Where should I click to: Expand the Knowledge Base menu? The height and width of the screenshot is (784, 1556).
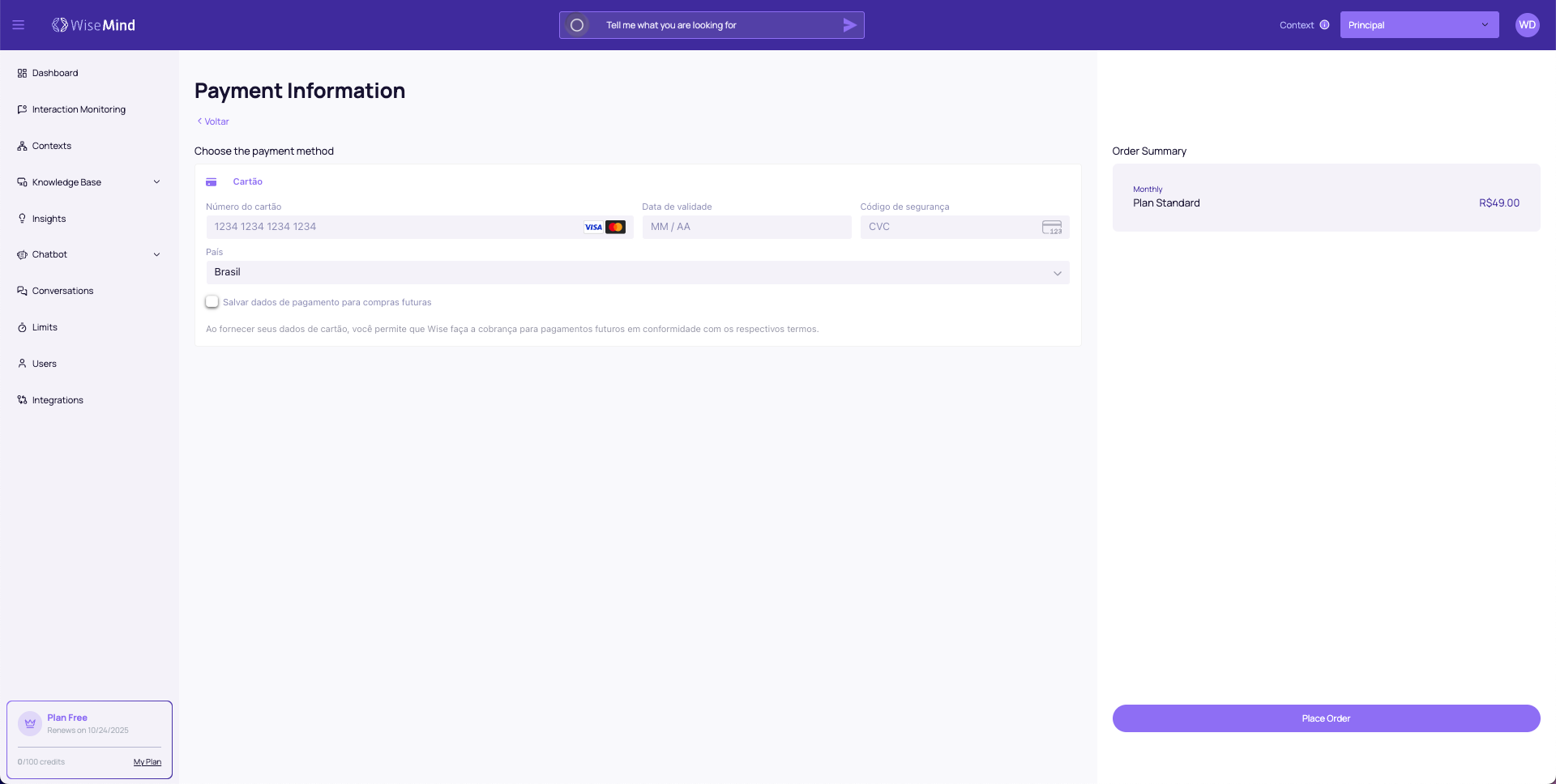(156, 182)
